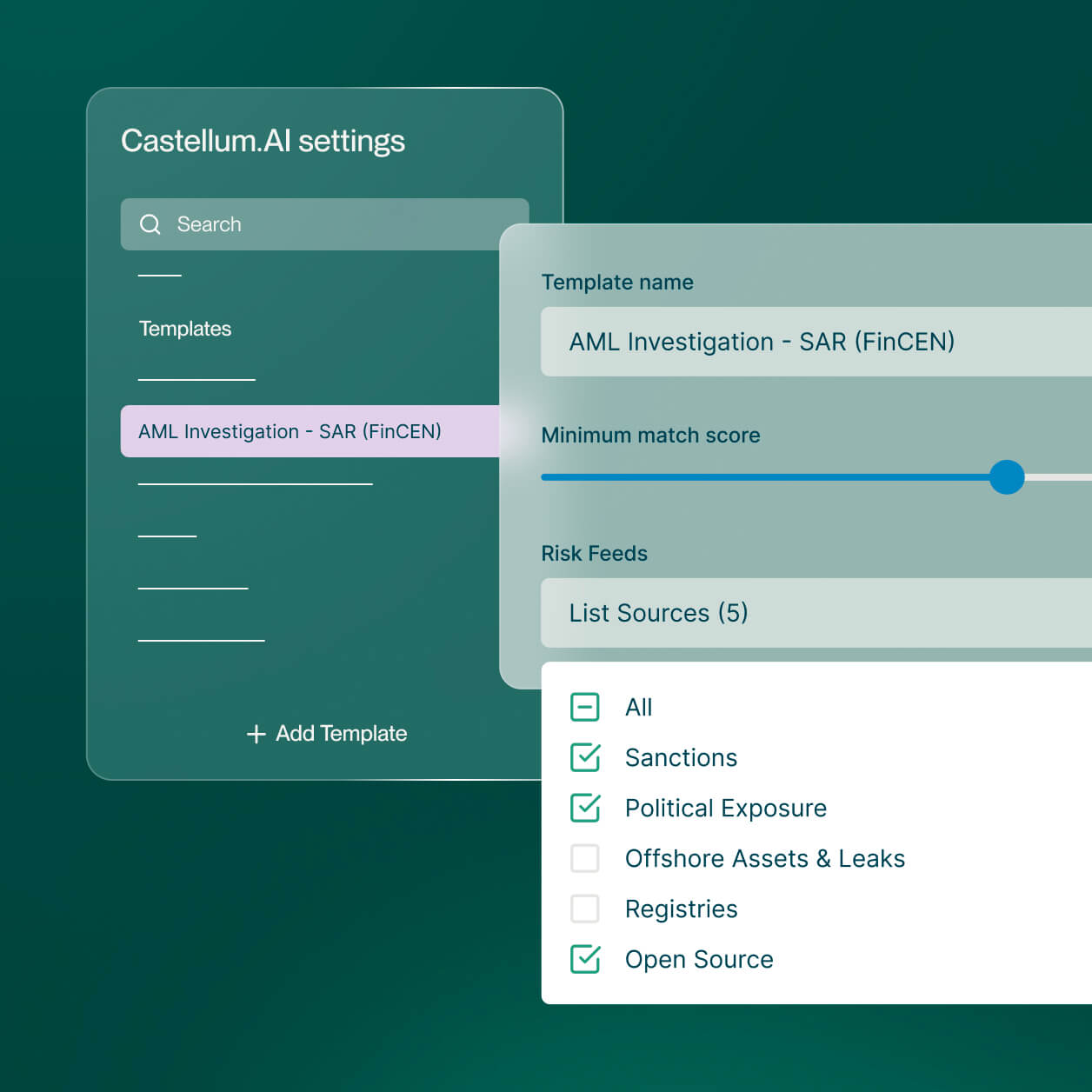Toggle the All checkbox

(x=585, y=707)
